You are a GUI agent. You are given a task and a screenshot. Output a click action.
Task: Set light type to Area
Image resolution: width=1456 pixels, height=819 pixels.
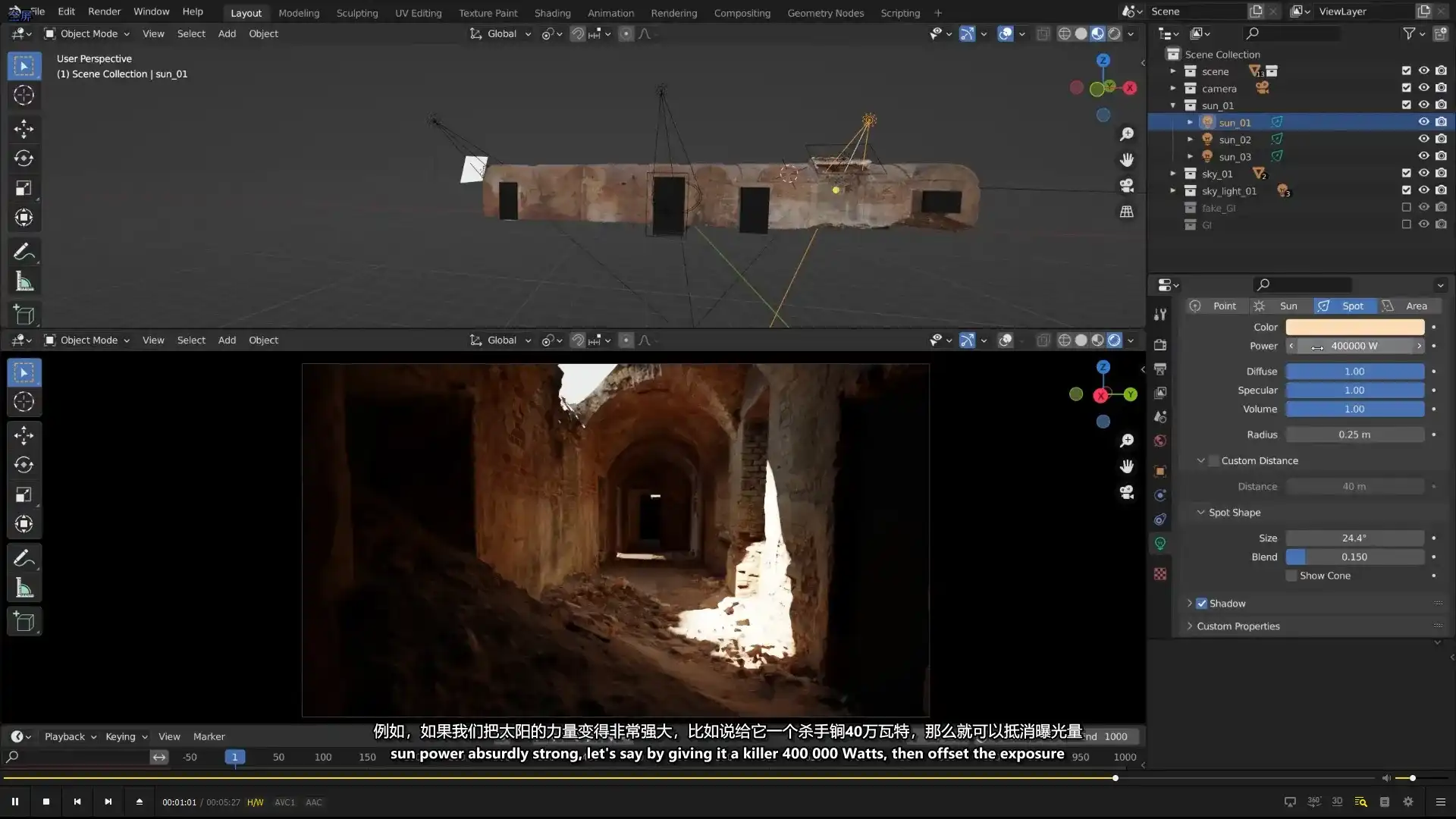[1409, 306]
